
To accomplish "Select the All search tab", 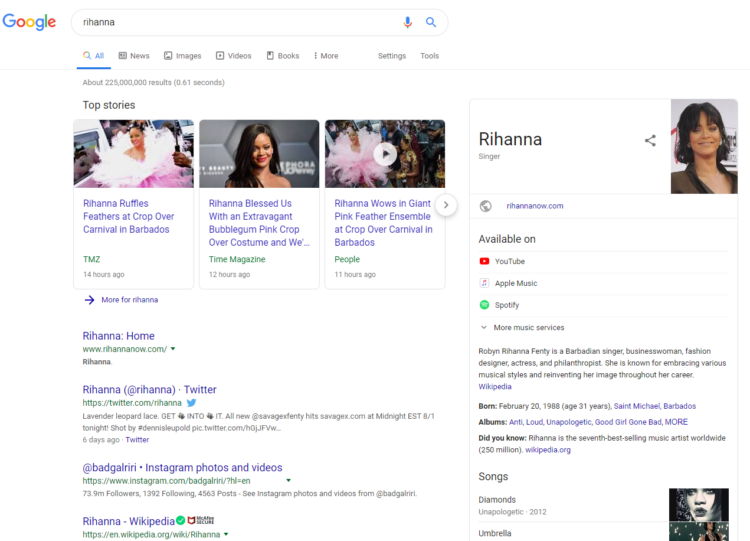I will 94,56.
